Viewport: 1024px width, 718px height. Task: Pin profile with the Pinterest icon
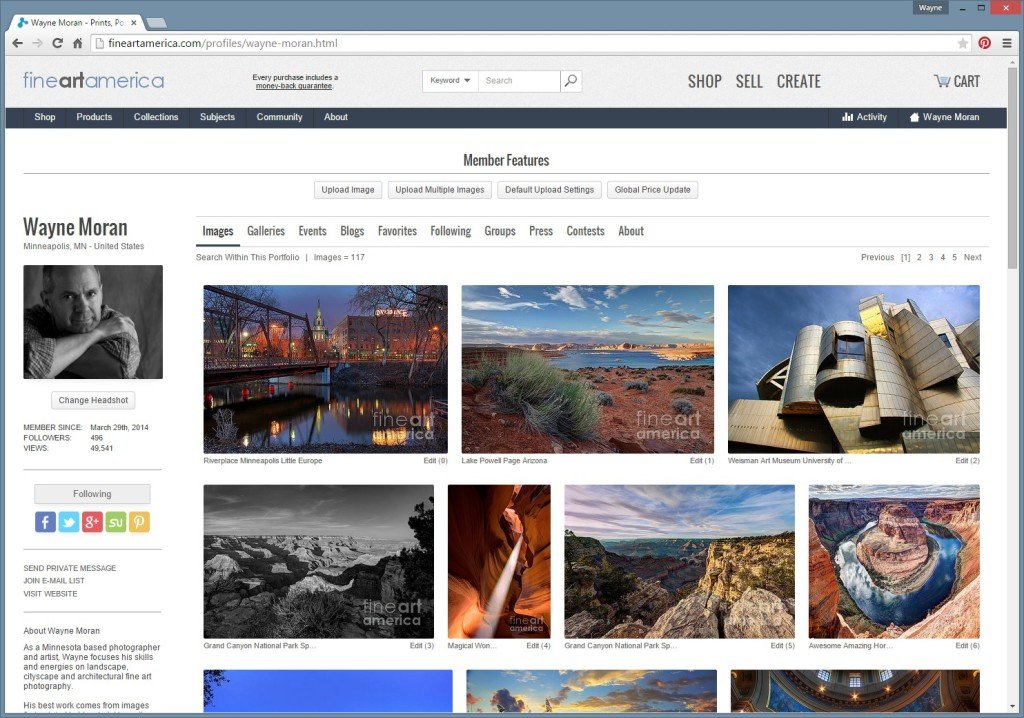(139, 521)
